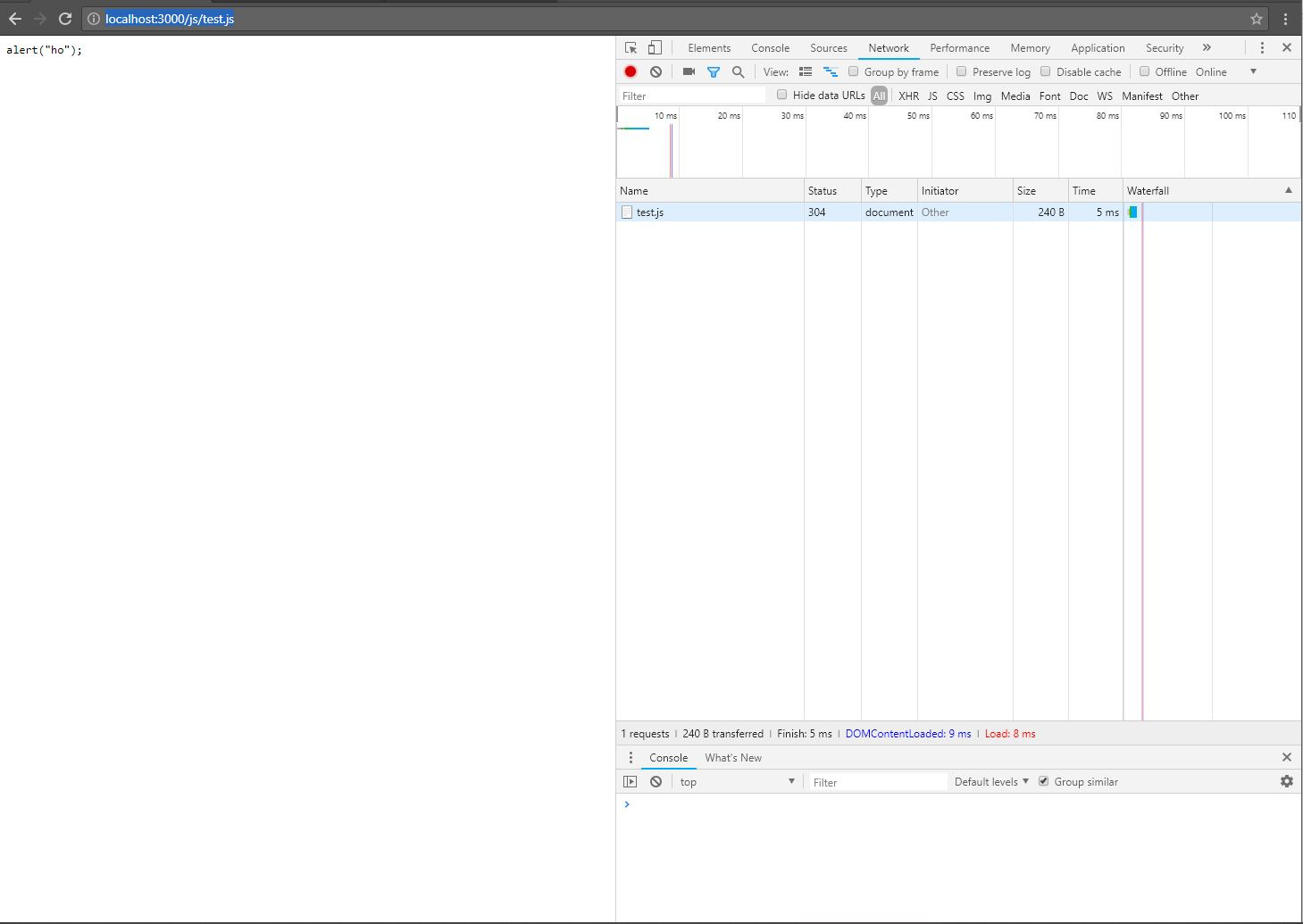The height and width of the screenshot is (924, 1303).
Task: Clear network log icon
Action: pos(656,71)
